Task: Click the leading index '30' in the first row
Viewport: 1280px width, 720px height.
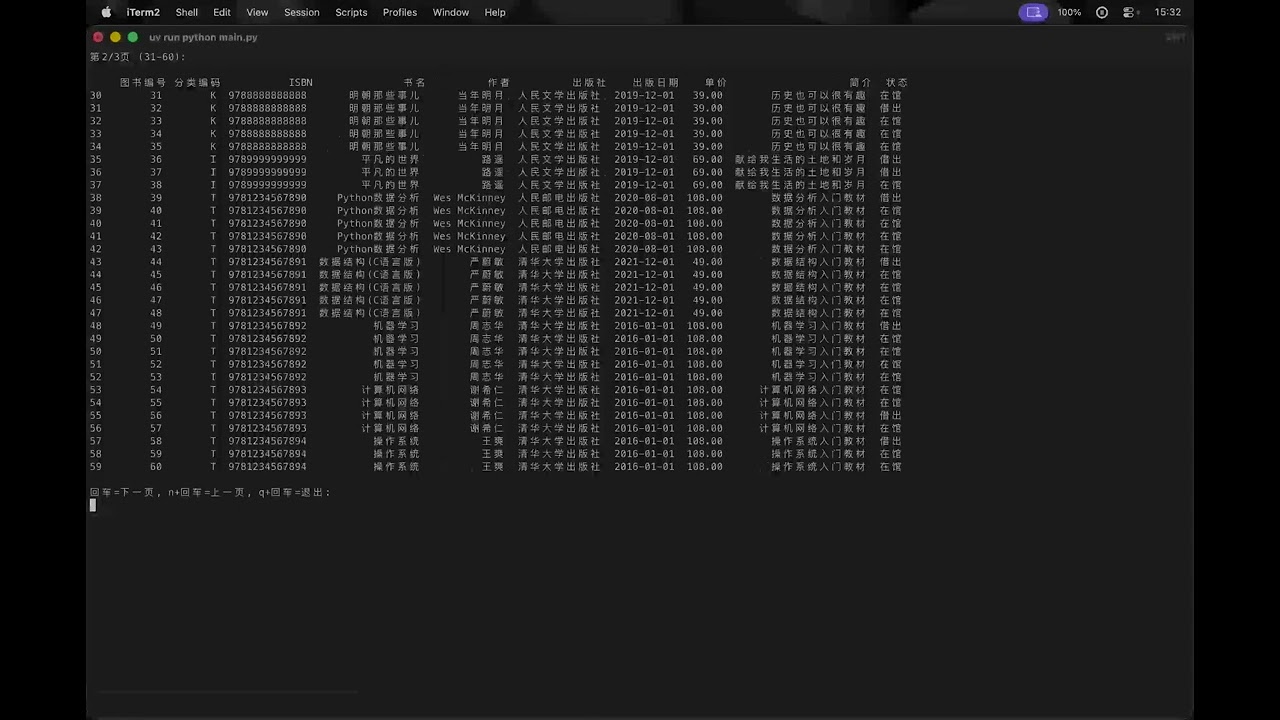Action: 96,95
